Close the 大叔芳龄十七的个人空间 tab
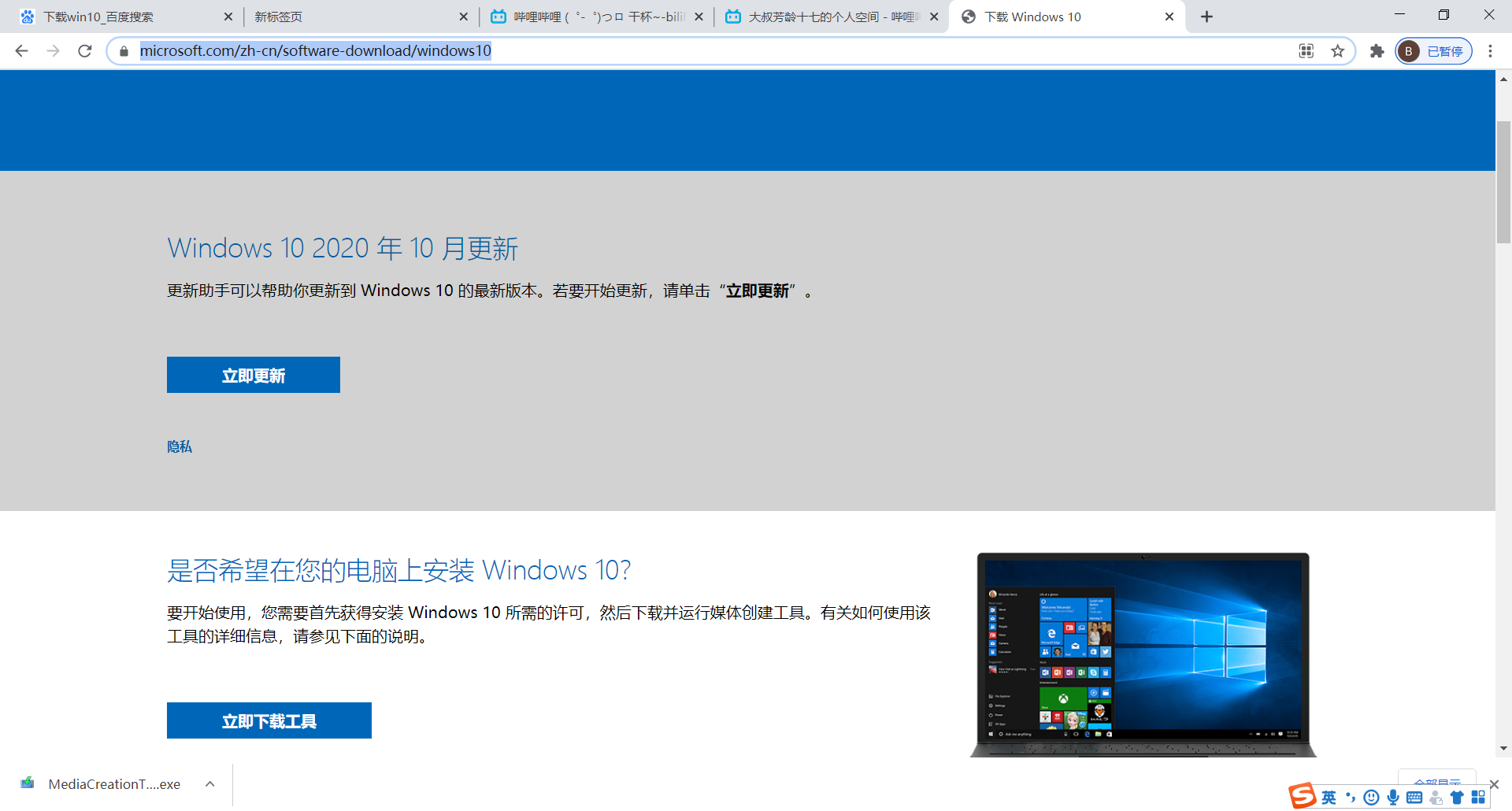The image size is (1512, 811). tap(934, 17)
